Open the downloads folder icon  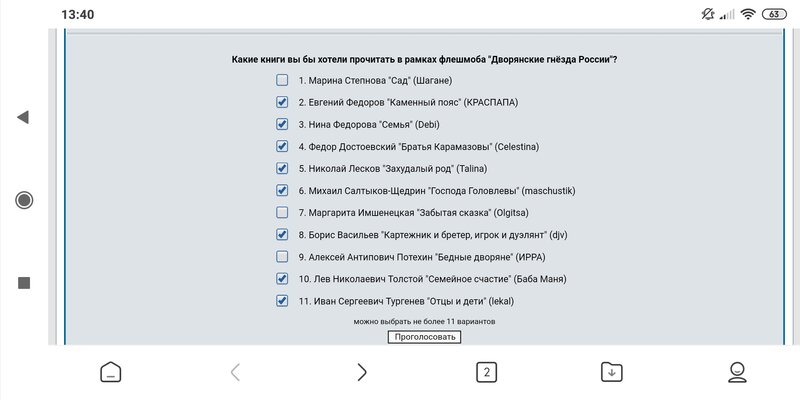[612, 372]
